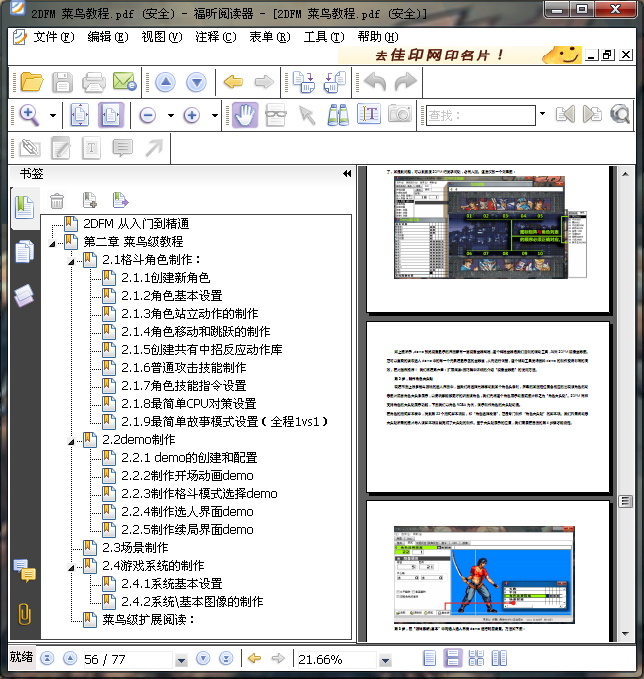Open the 工具(T) menu

tap(324, 37)
